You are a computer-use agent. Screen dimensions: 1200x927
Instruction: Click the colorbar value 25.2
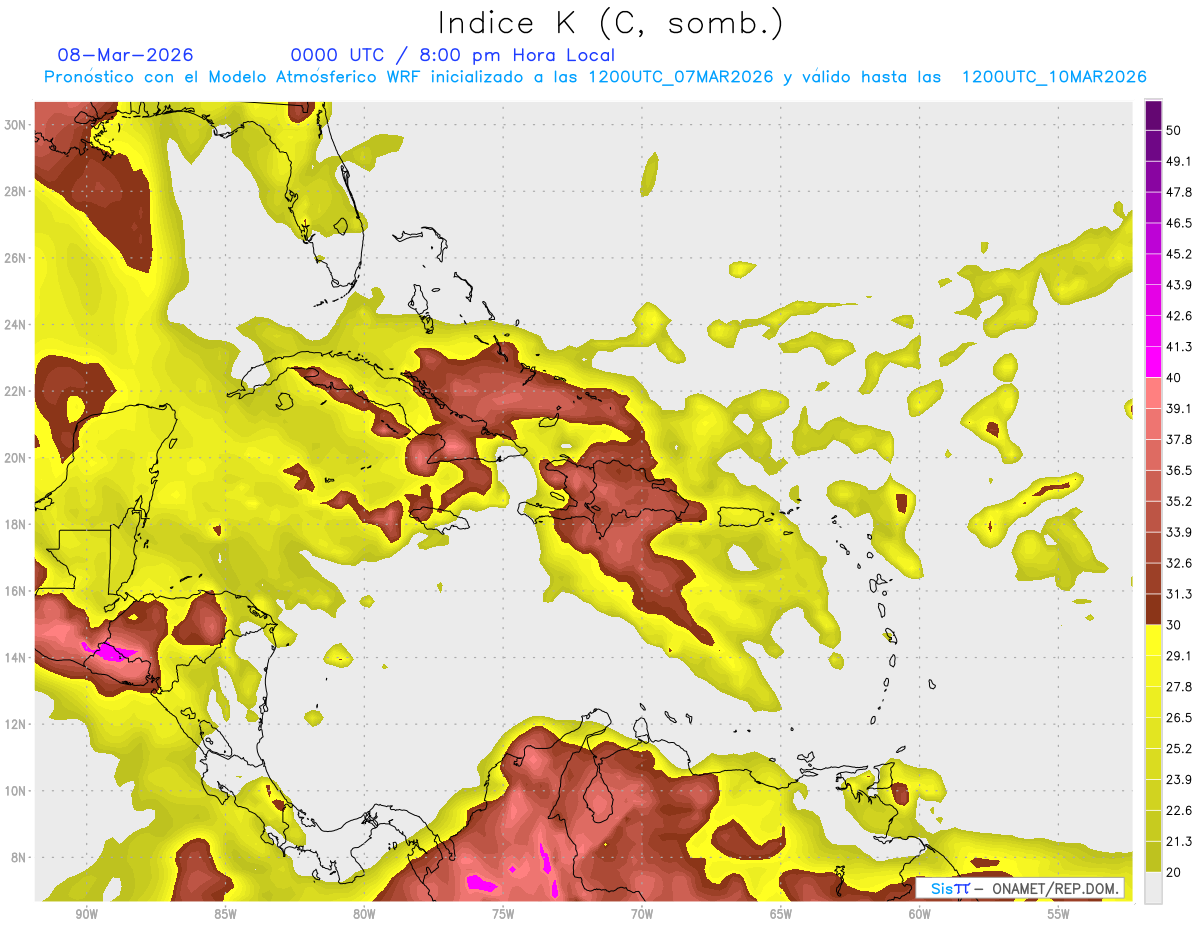click(1179, 749)
